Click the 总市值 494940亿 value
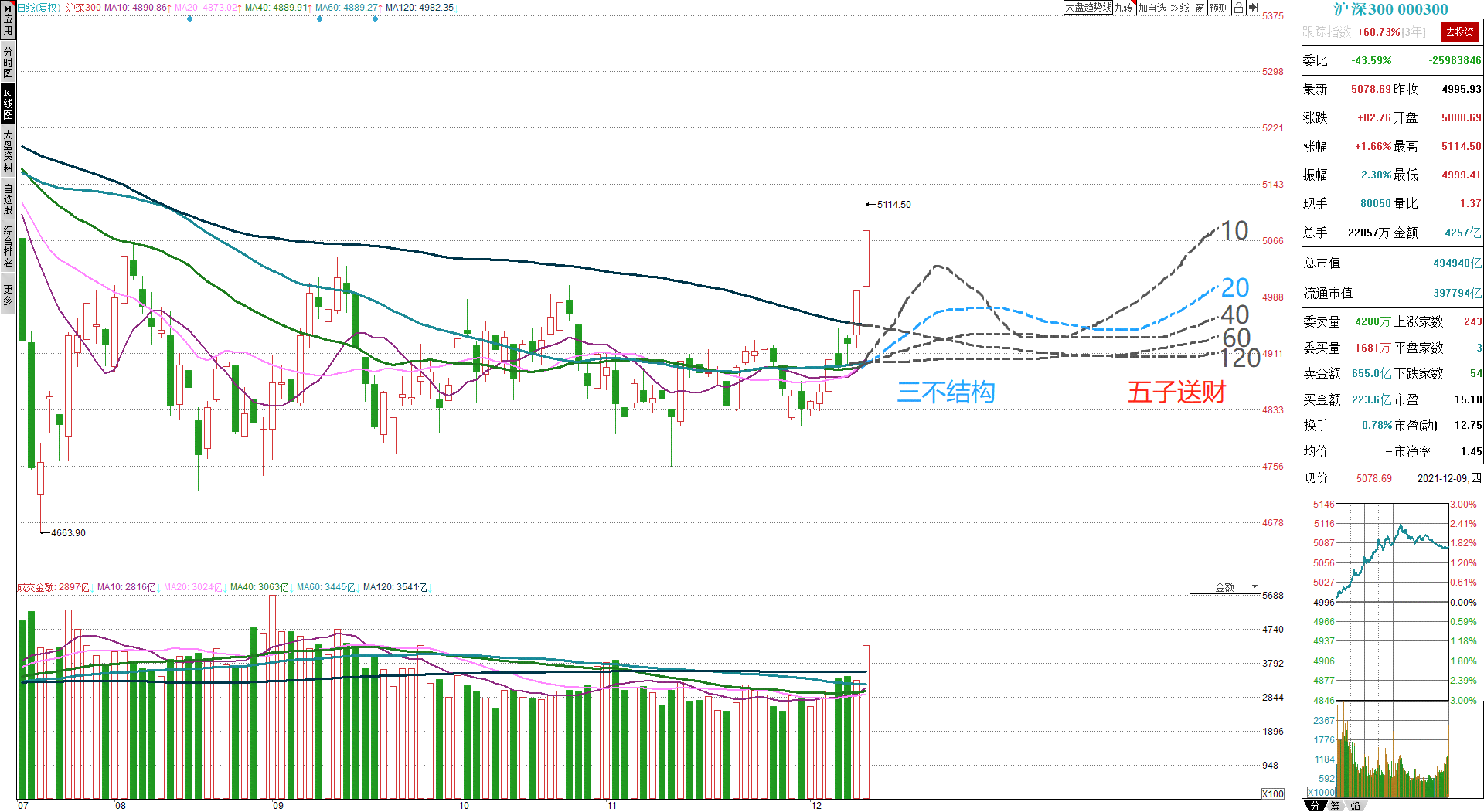Viewport: 1484px width, 812px height. pyautogui.click(x=1457, y=263)
